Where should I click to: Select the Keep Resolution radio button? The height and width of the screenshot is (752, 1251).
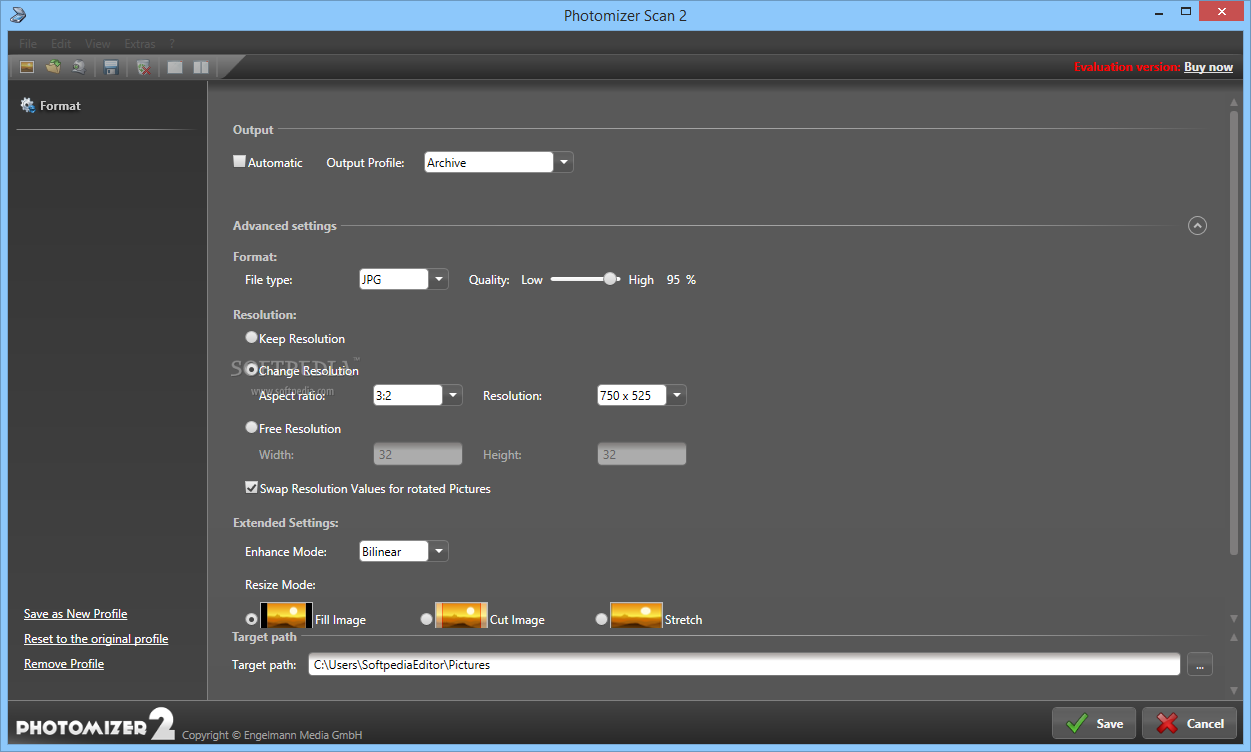251,338
